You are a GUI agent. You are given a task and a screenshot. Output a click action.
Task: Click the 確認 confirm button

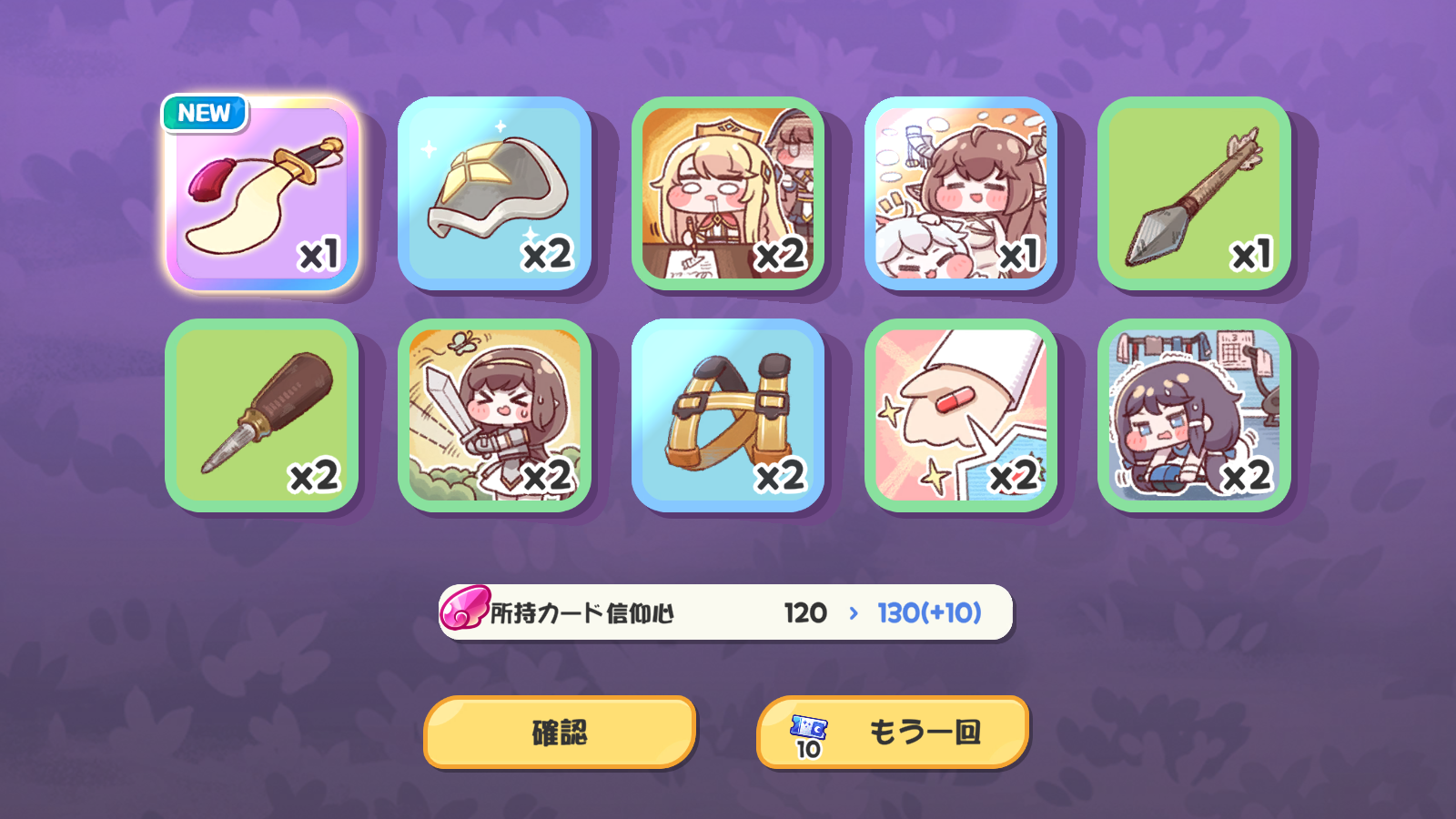pyautogui.click(x=560, y=732)
